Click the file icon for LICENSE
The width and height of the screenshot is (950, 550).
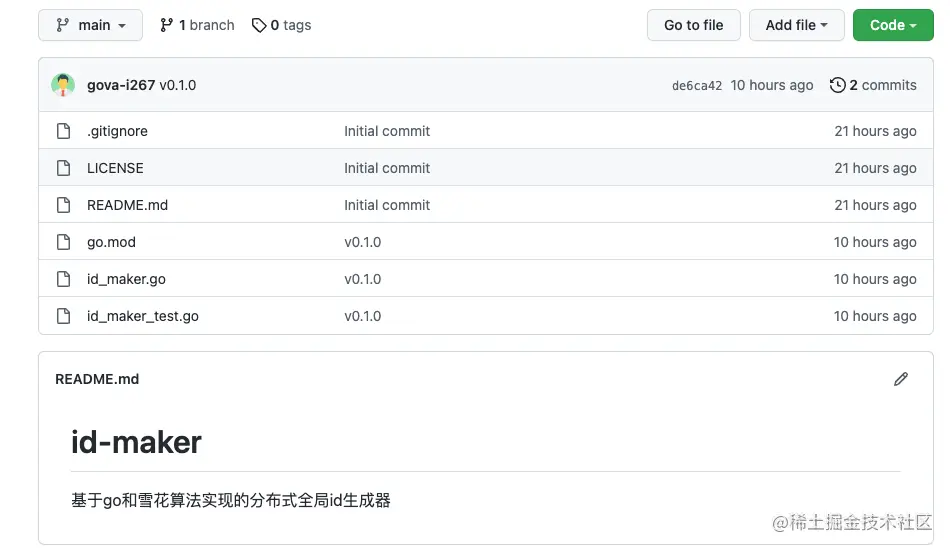coord(64,168)
